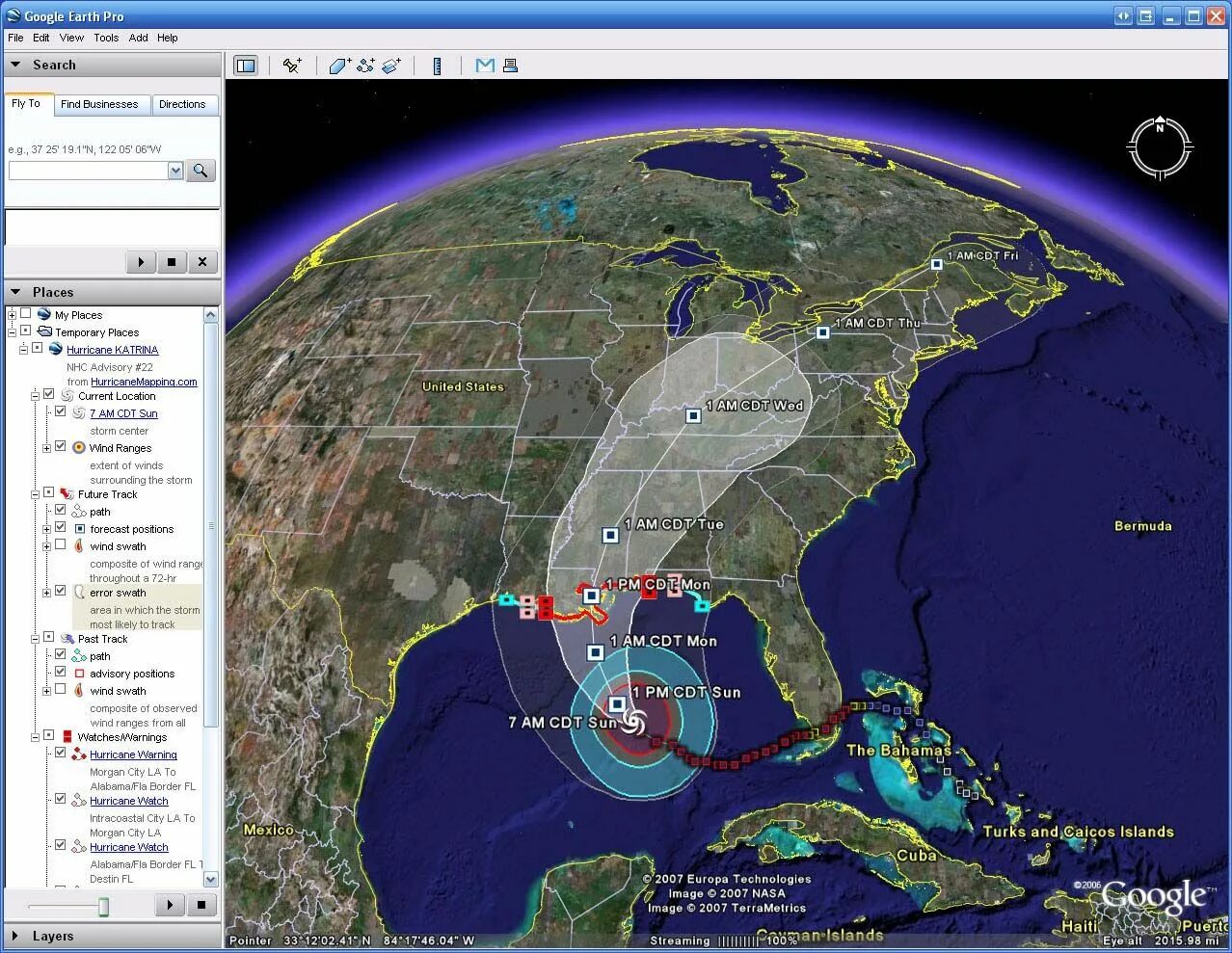Open the HurricaneMapping.com link

144,382
